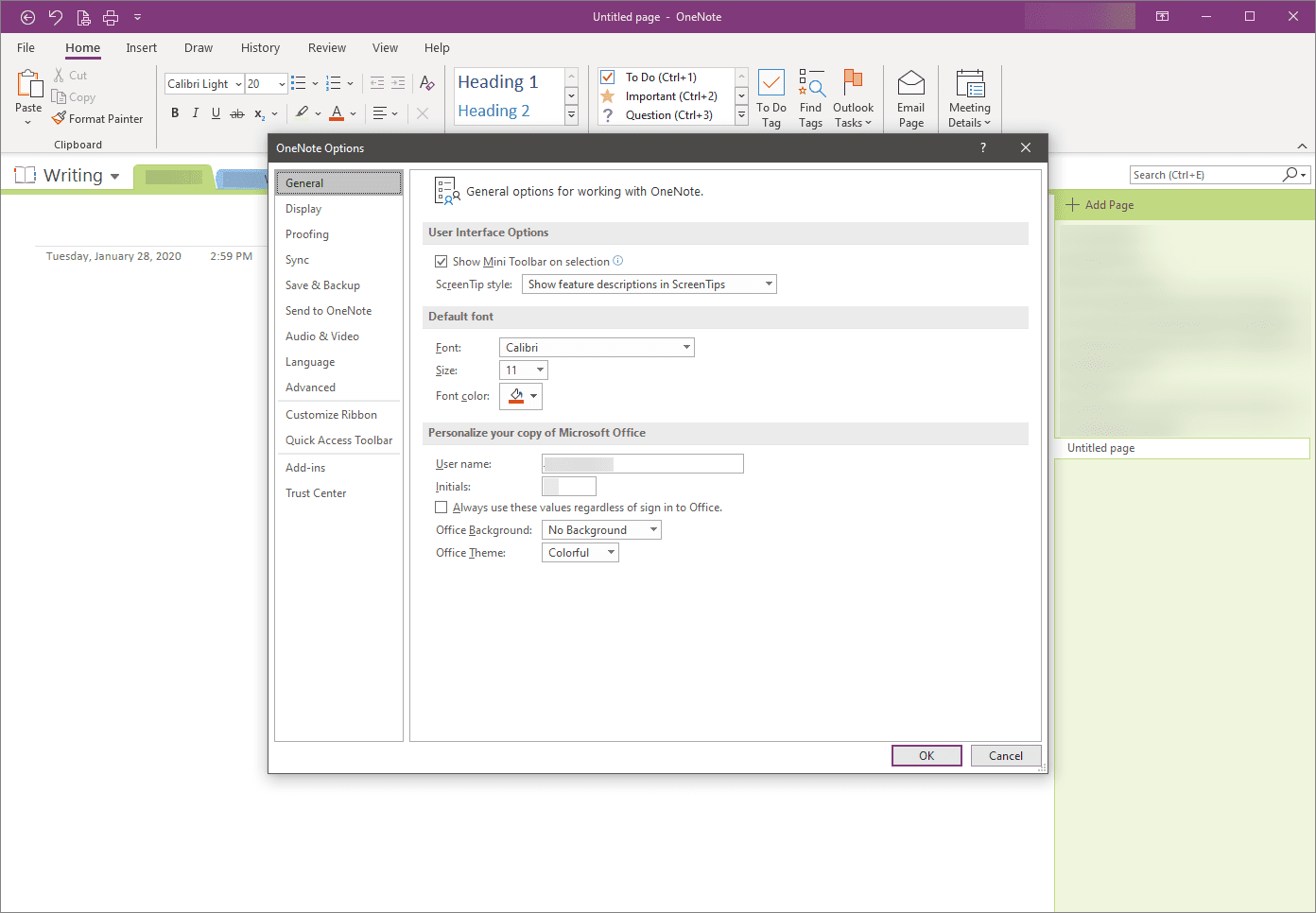This screenshot has height=913, width=1316.
Task: Click the search magnifier icon
Action: pyautogui.click(x=1290, y=175)
